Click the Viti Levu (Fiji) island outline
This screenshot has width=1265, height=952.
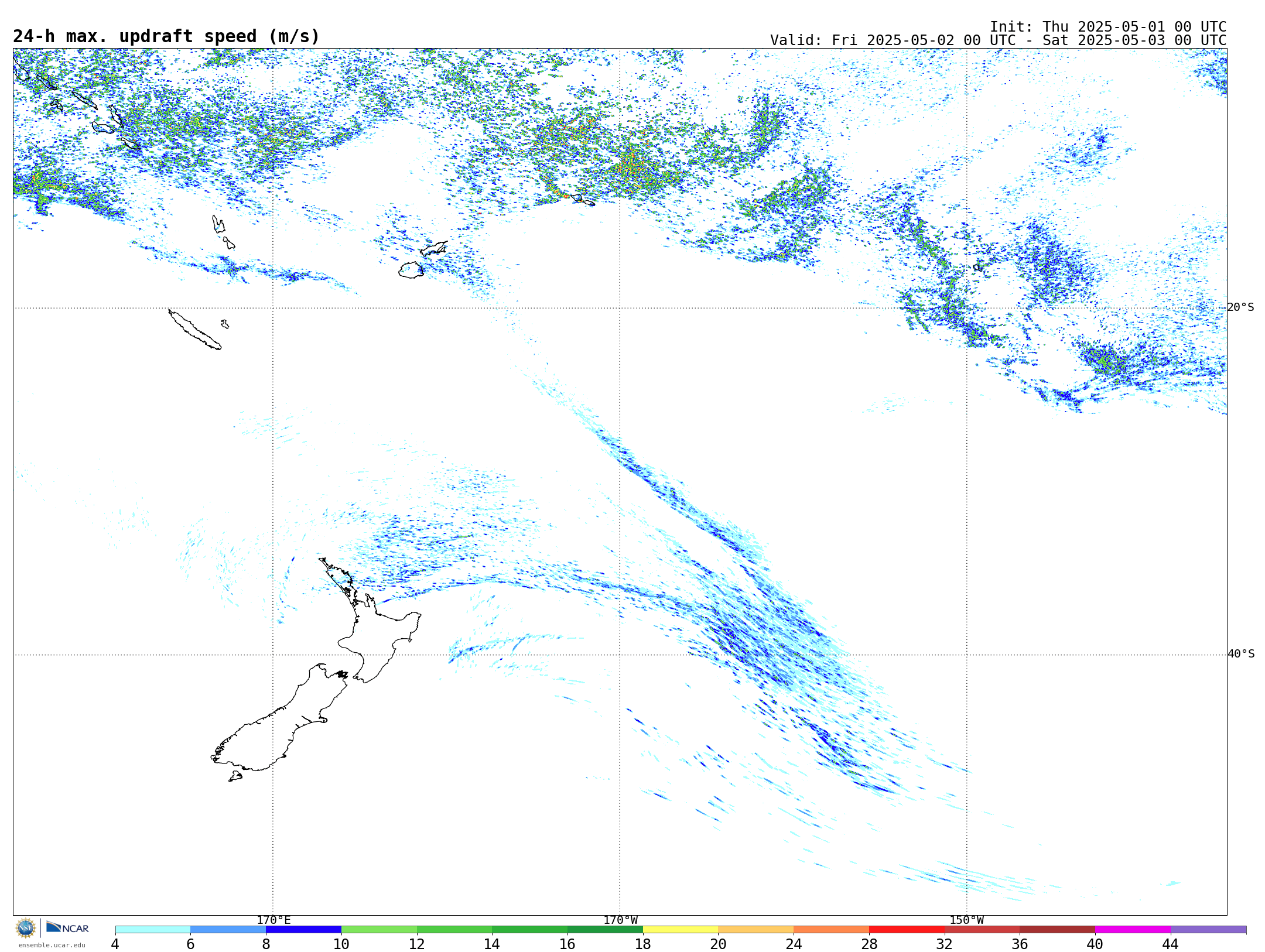pos(411,270)
